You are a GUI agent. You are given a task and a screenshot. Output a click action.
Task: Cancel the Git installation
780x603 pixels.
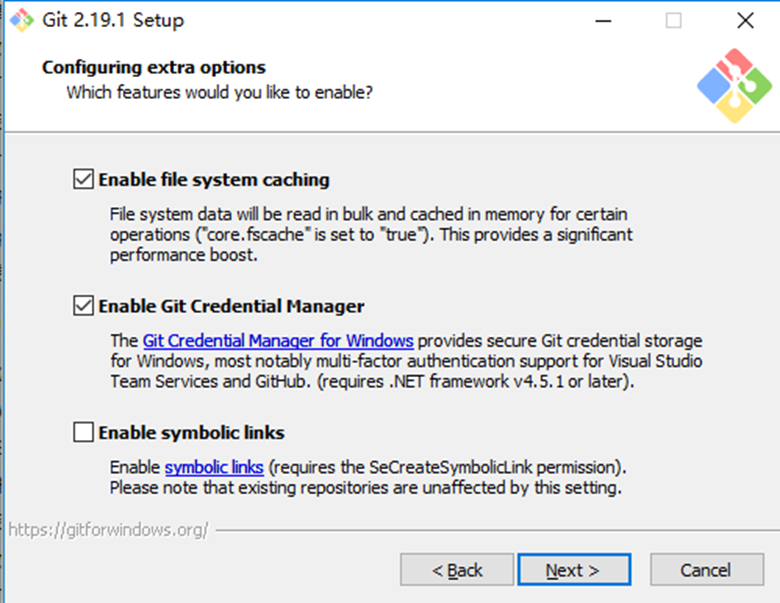tap(706, 570)
